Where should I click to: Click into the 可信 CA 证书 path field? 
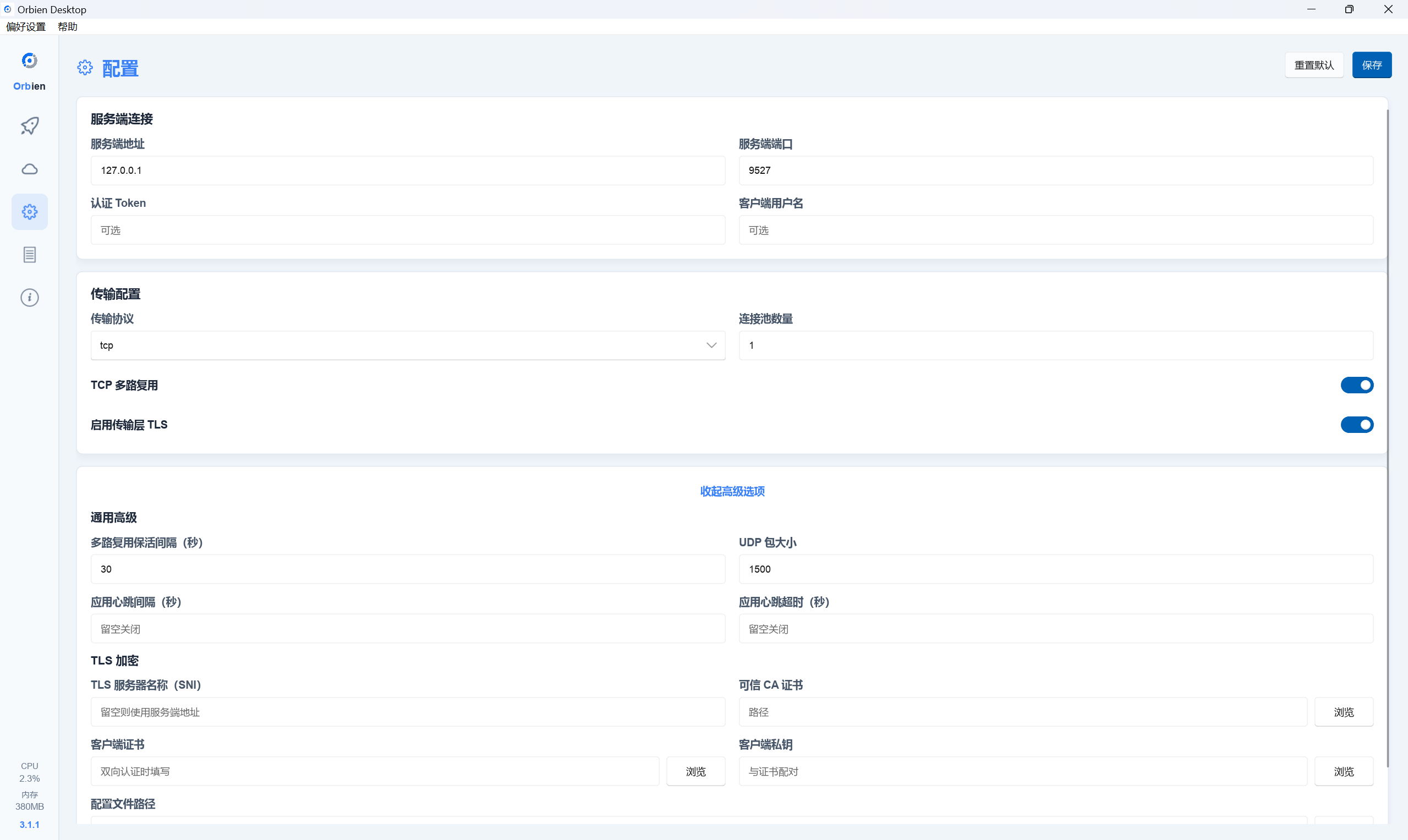[x=1022, y=712]
